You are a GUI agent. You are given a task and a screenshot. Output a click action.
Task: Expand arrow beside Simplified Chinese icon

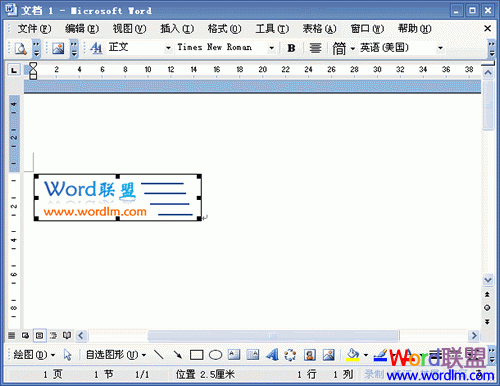point(353,49)
